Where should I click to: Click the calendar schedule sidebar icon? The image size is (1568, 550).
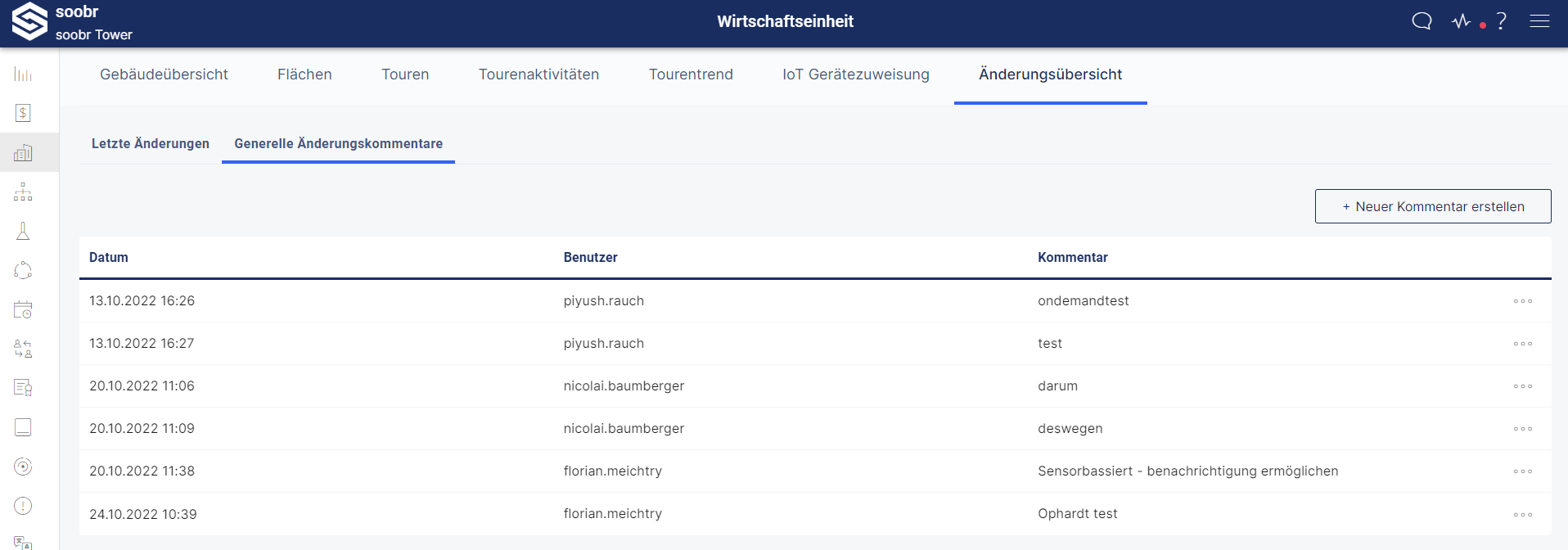(x=23, y=309)
